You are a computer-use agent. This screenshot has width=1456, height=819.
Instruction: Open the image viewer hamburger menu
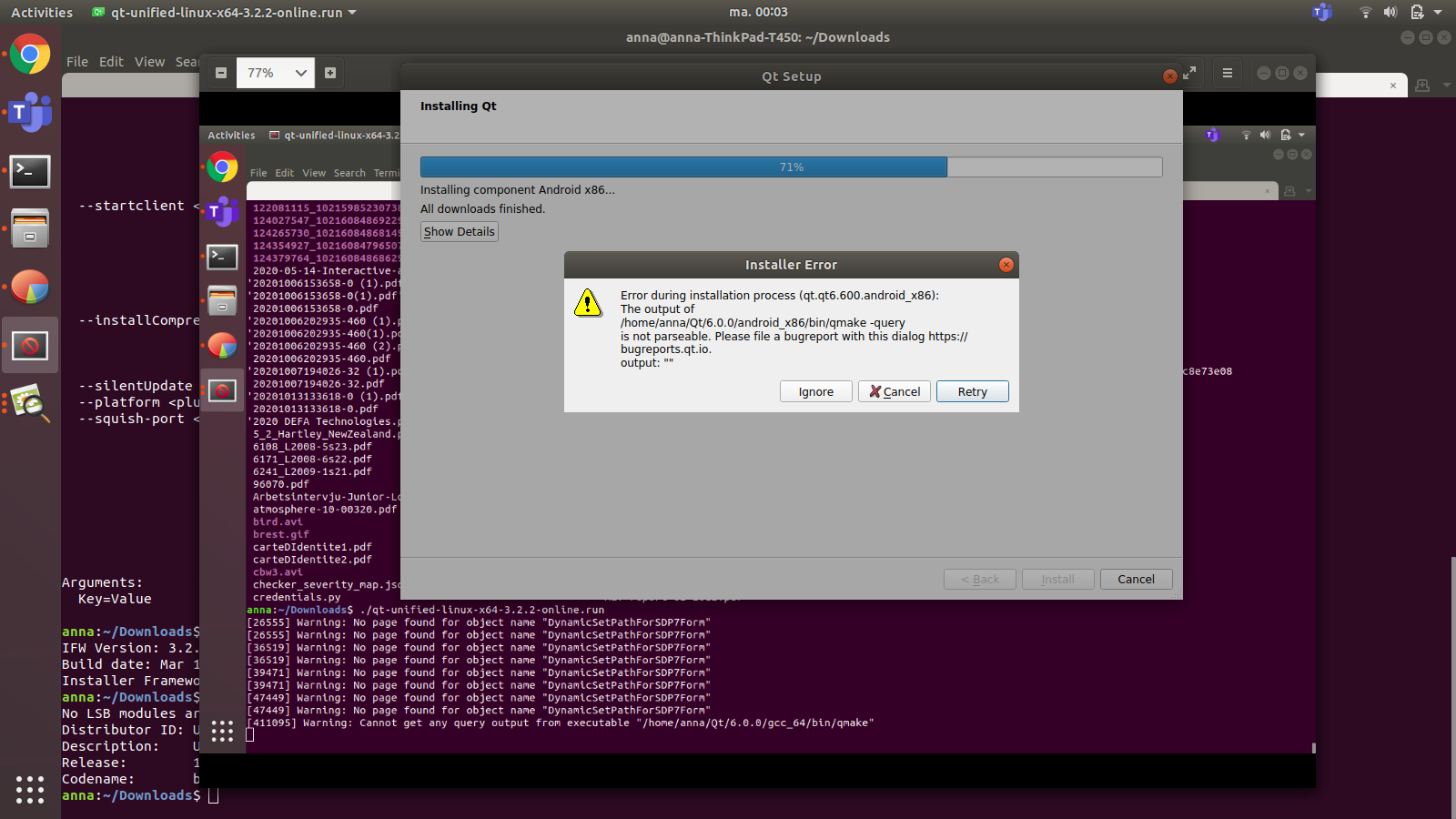tap(1228, 73)
